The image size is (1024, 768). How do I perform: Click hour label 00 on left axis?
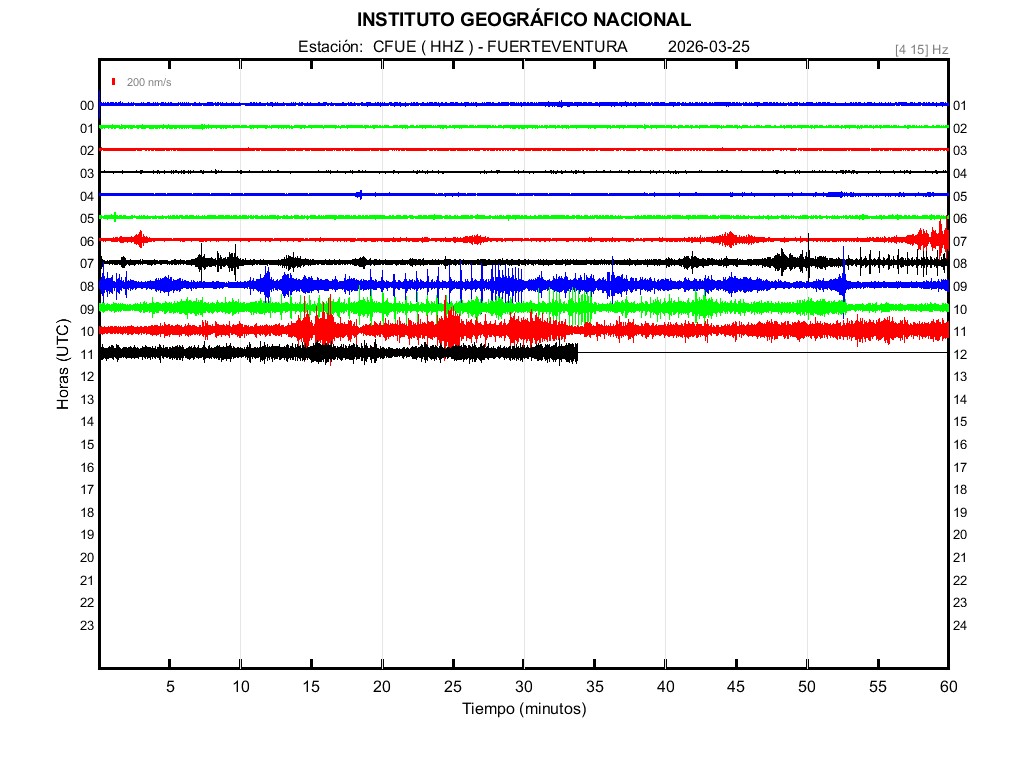(87, 106)
